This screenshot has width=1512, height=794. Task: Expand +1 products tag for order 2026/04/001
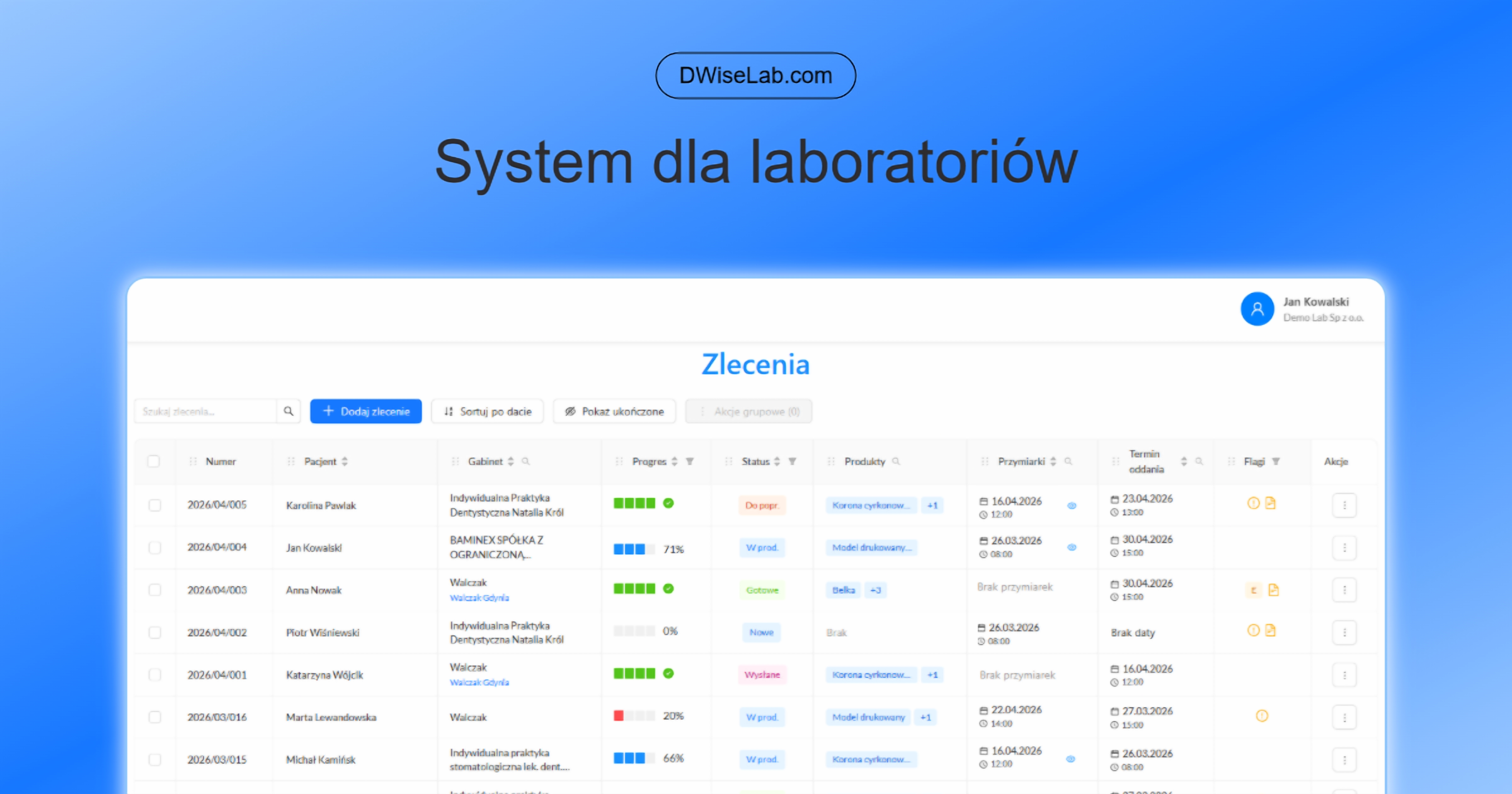pos(932,675)
